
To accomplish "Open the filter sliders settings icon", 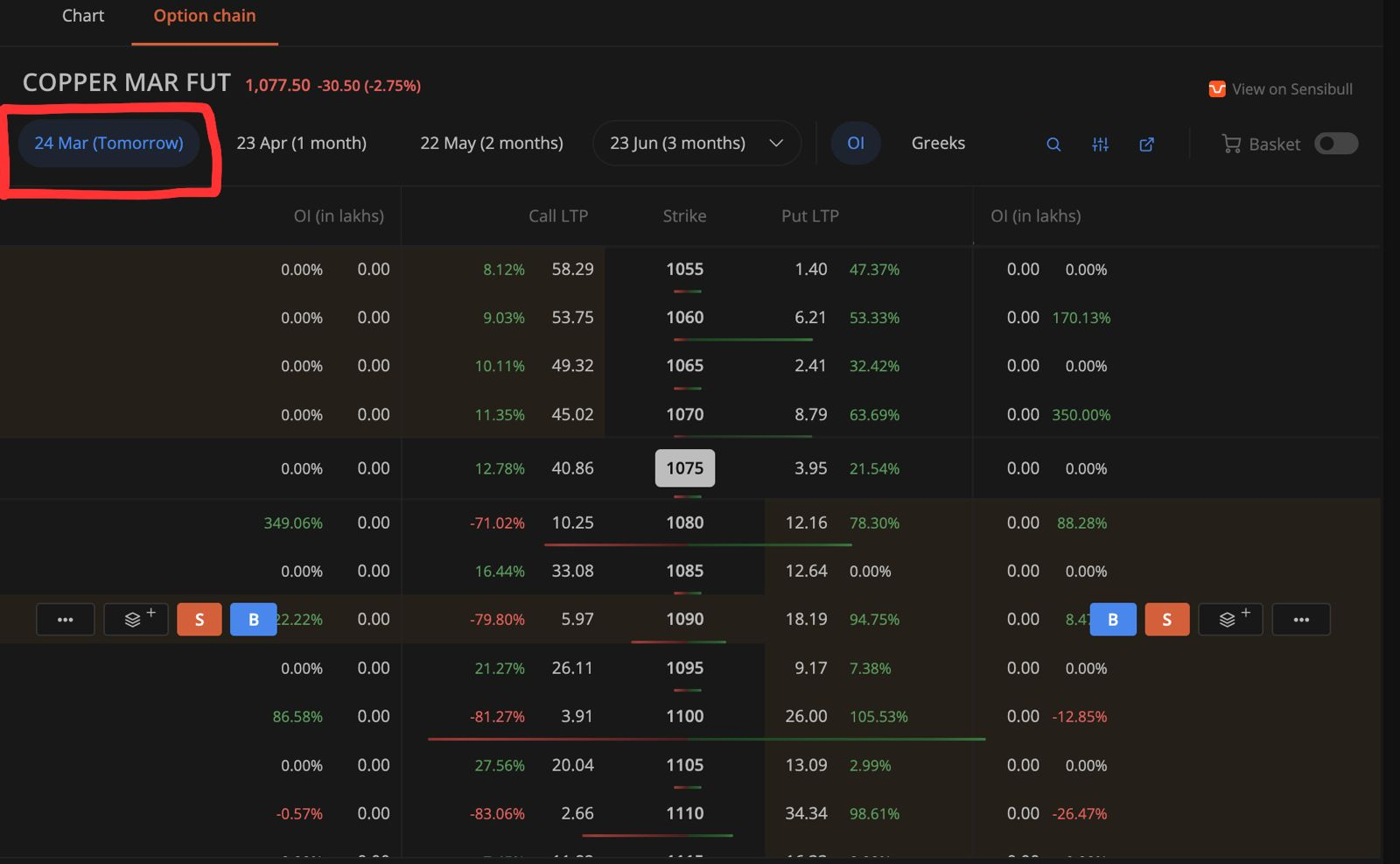I will 1100,144.
